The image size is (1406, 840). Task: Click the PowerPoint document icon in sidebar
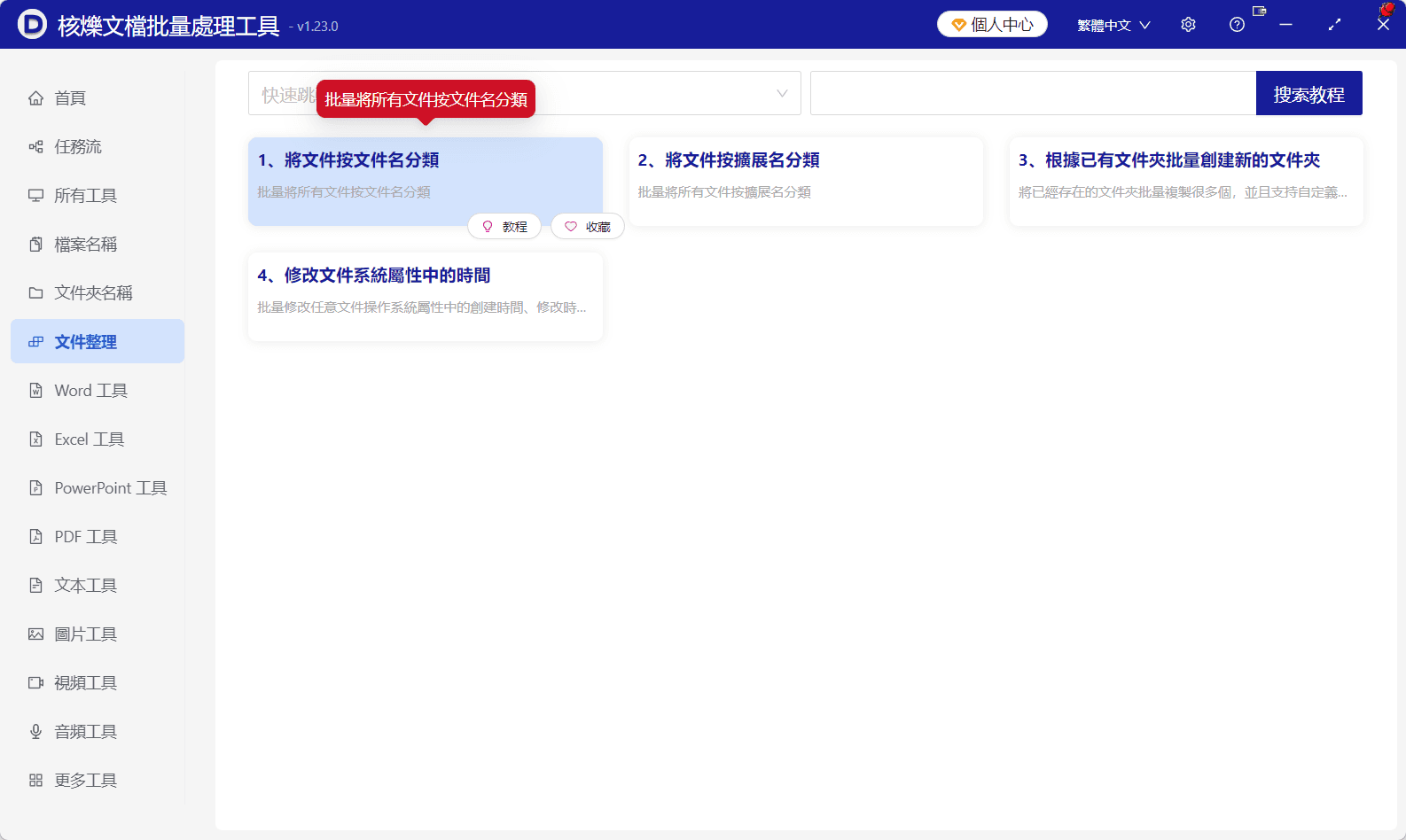35,487
